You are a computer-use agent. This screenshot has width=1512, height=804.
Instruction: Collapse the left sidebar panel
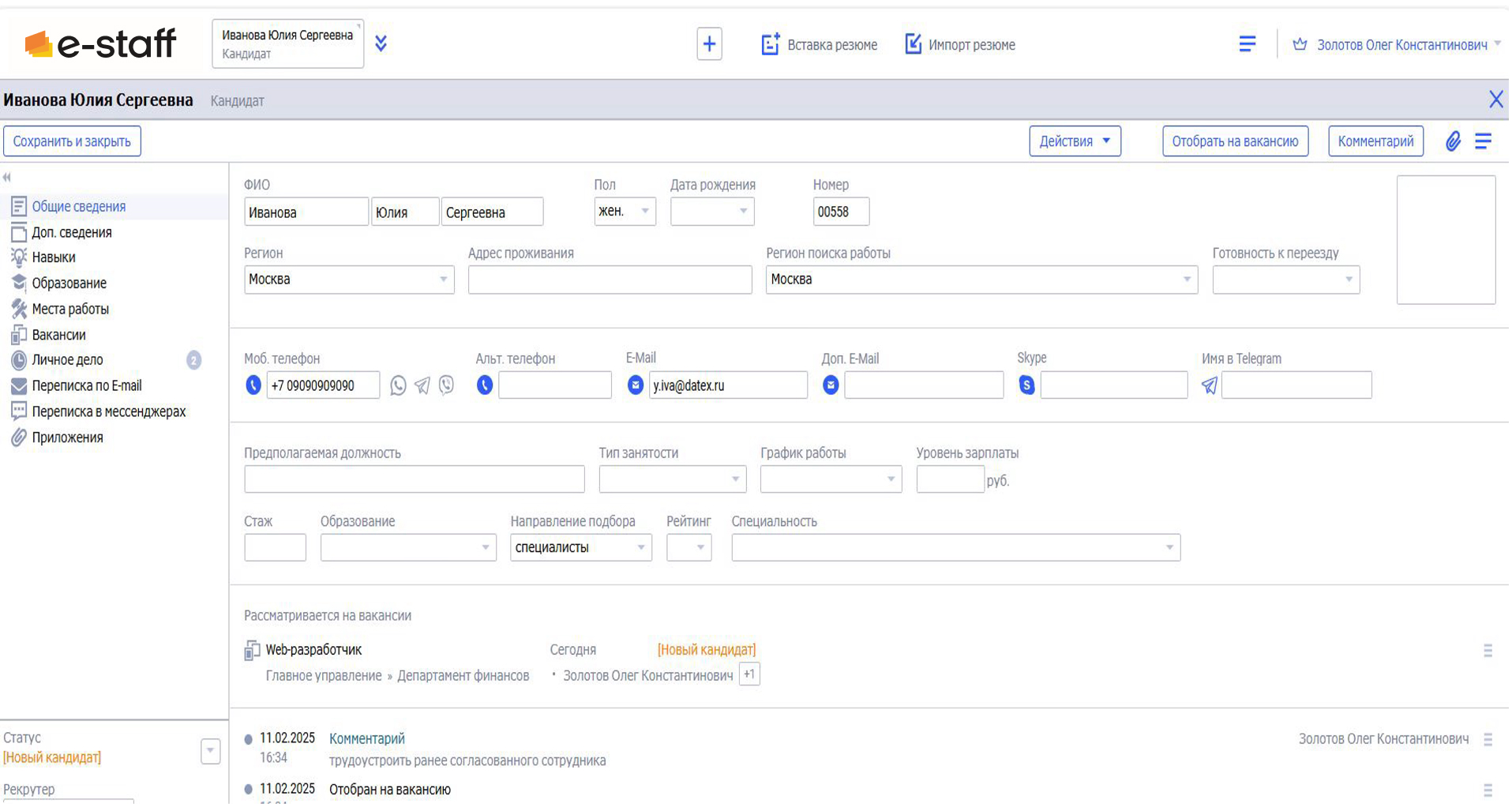click(x=7, y=178)
